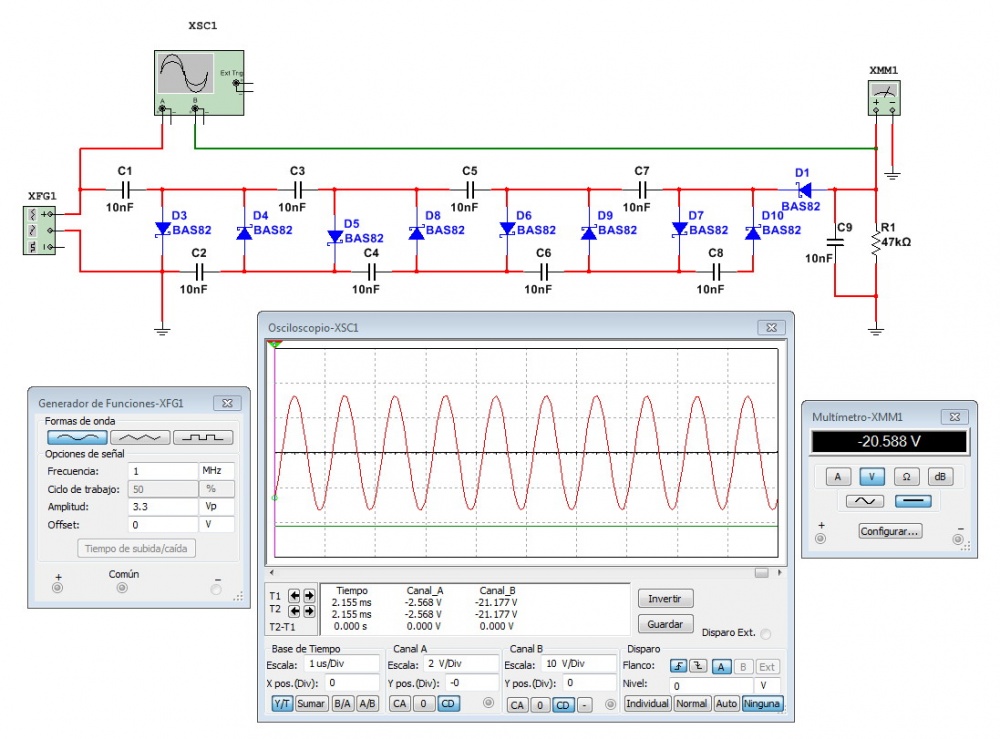The height and width of the screenshot is (739, 1000).
Task: Switch the multimeter to ammeter mode (A)
Action: tap(838, 477)
